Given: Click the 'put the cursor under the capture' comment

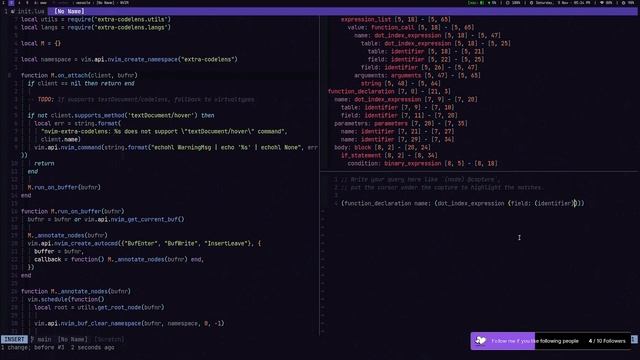Looking at the screenshot, I should coord(442,187).
